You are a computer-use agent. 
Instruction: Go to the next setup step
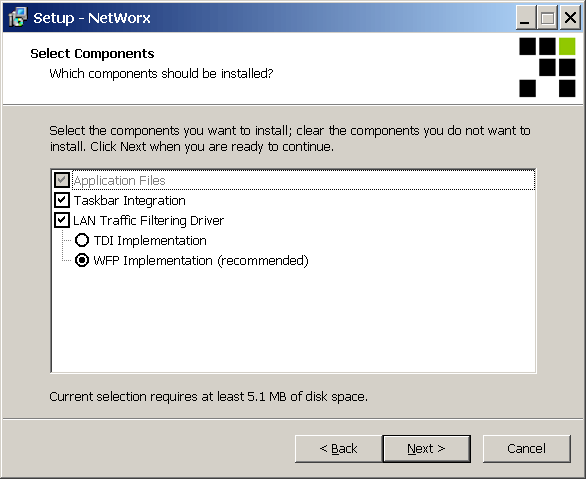pyautogui.click(x=426, y=448)
